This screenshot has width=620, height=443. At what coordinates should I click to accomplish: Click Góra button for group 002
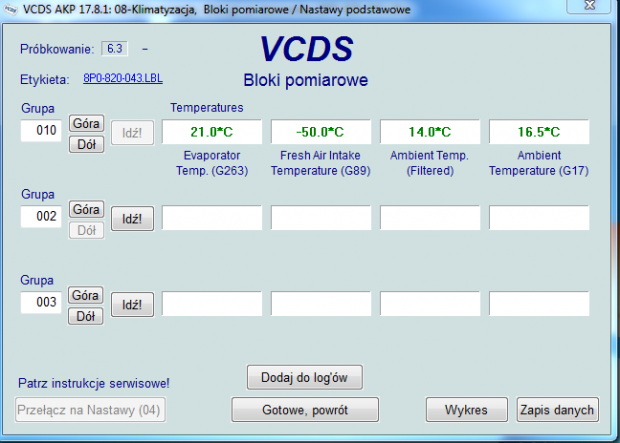(87, 209)
